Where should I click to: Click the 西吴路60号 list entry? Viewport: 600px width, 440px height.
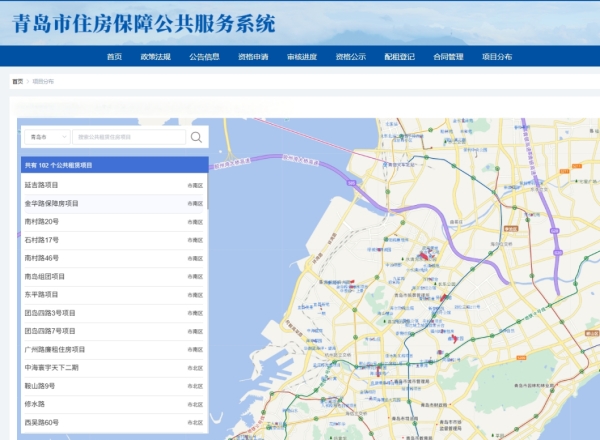click(x=42, y=422)
